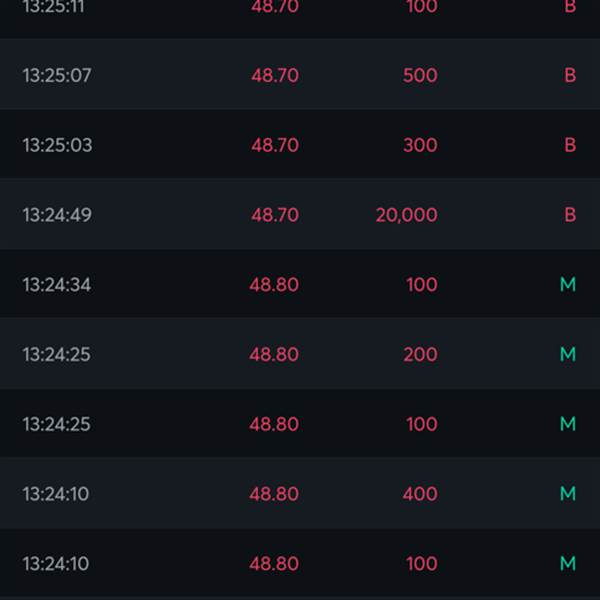The height and width of the screenshot is (600, 600).
Task: Click the partially visible B marker at 13:25:11
Action: tap(570, 7)
